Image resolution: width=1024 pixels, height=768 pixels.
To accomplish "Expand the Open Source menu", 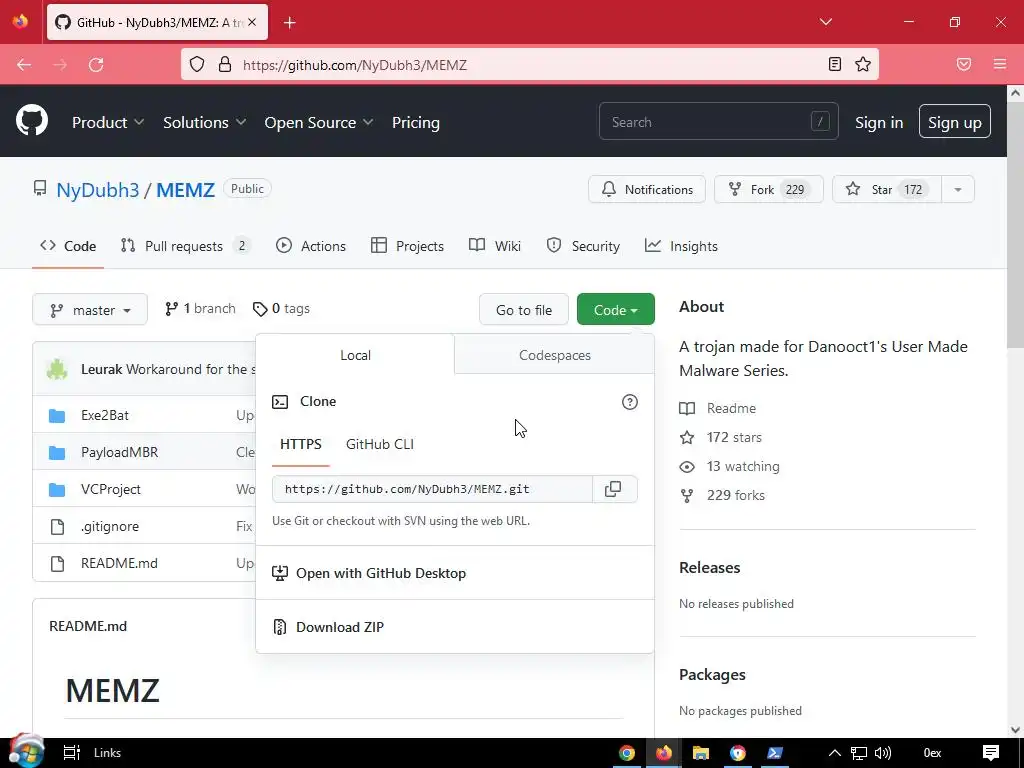I will pos(319,122).
